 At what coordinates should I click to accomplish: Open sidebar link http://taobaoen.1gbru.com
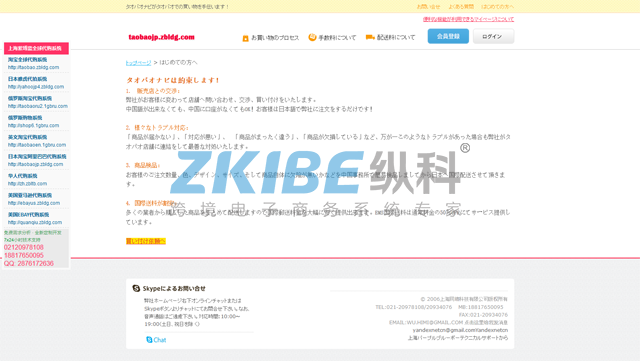click(37, 145)
